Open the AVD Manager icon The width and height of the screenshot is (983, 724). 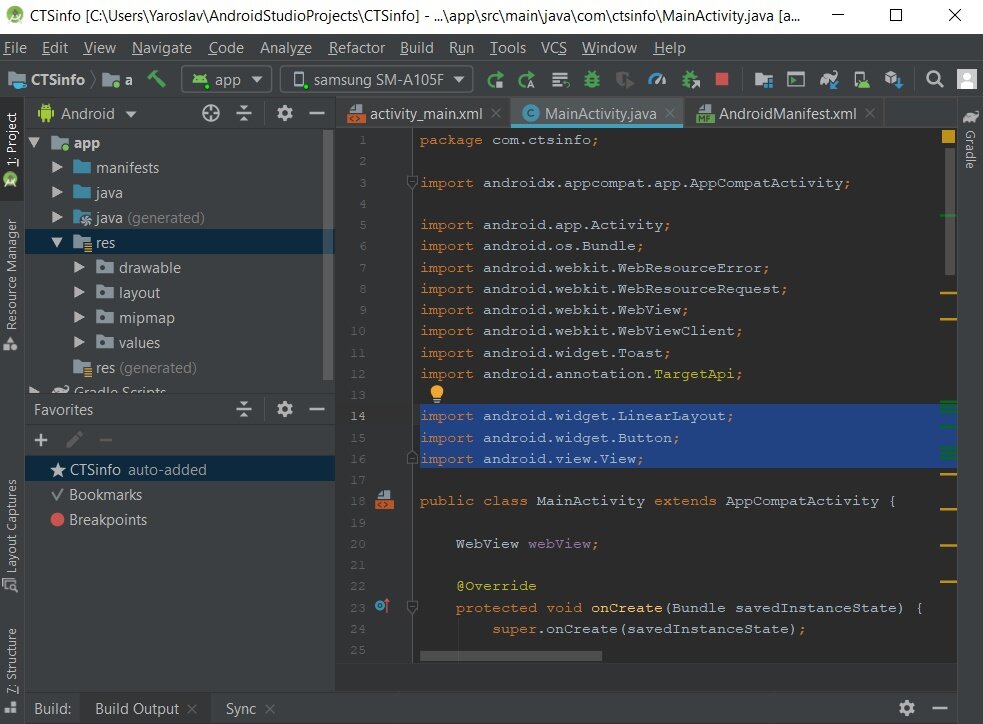[x=861, y=80]
